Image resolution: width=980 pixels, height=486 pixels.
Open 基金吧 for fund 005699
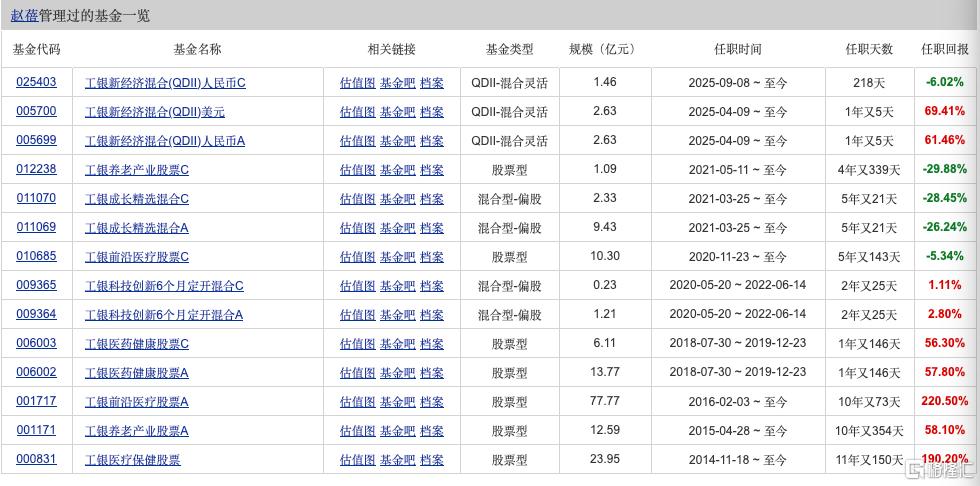[x=398, y=141]
